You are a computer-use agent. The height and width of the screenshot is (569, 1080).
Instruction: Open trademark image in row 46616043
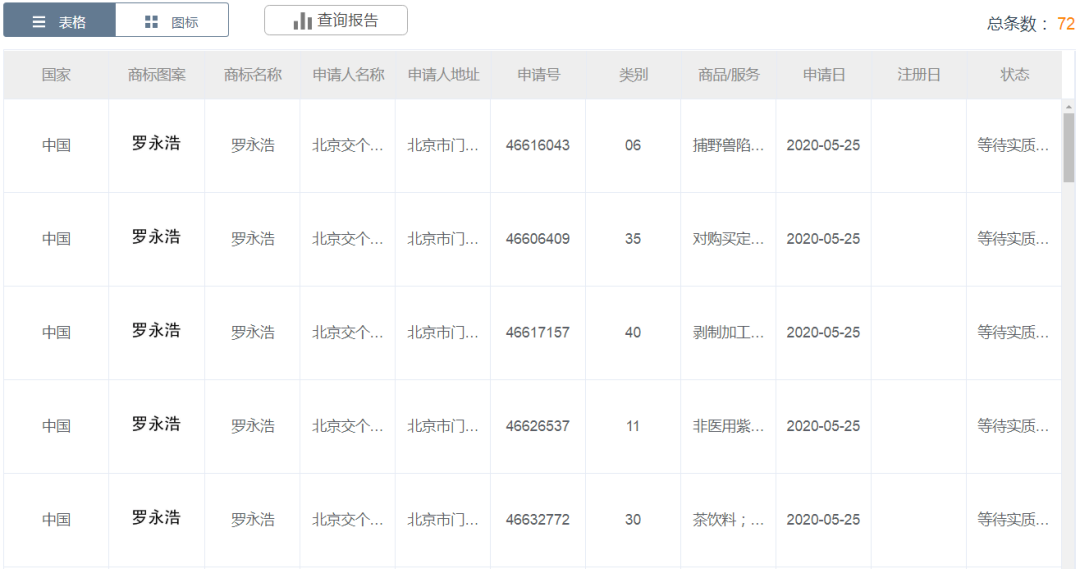click(x=156, y=143)
